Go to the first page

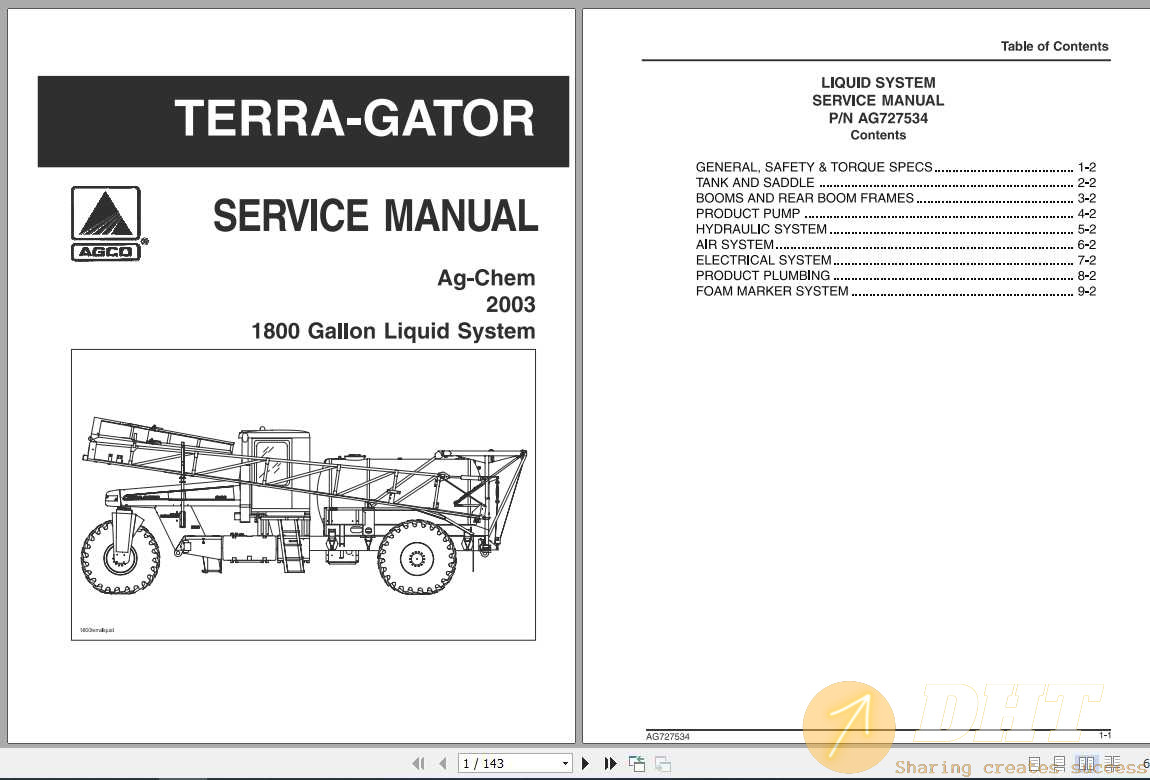[x=418, y=763]
